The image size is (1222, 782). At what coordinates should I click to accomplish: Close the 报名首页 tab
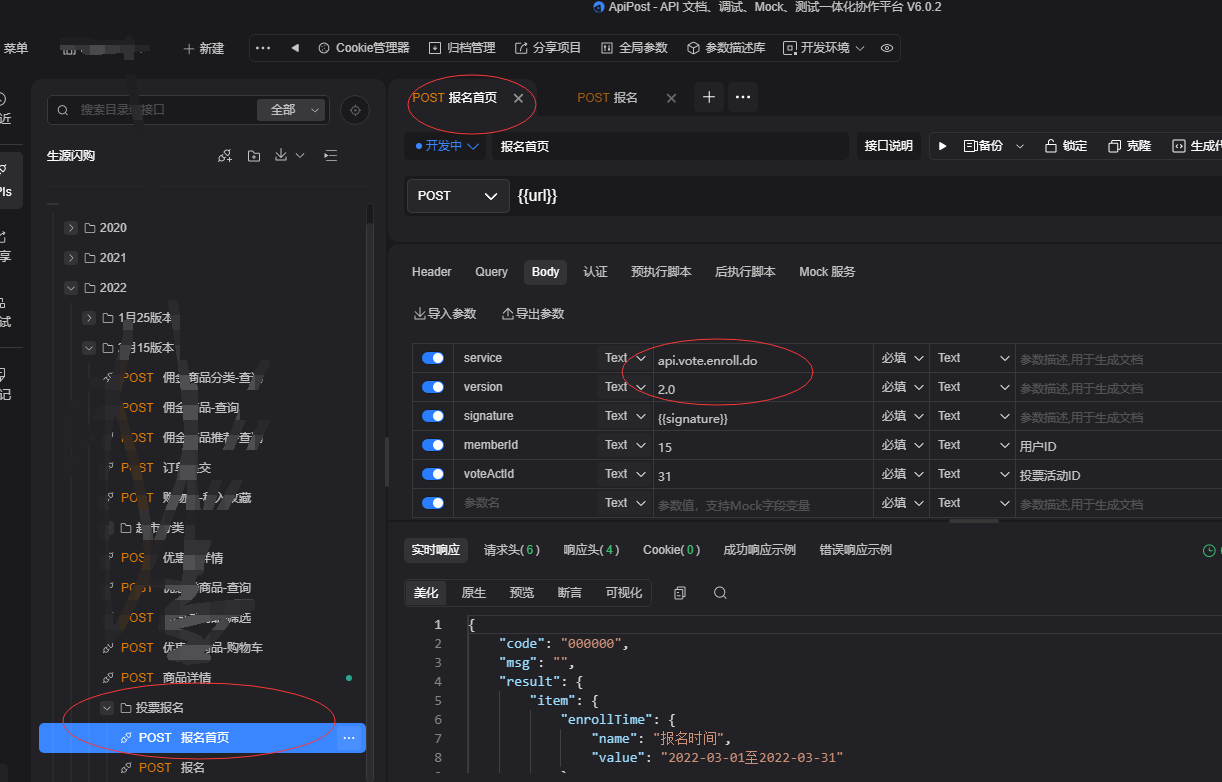[518, 98]
